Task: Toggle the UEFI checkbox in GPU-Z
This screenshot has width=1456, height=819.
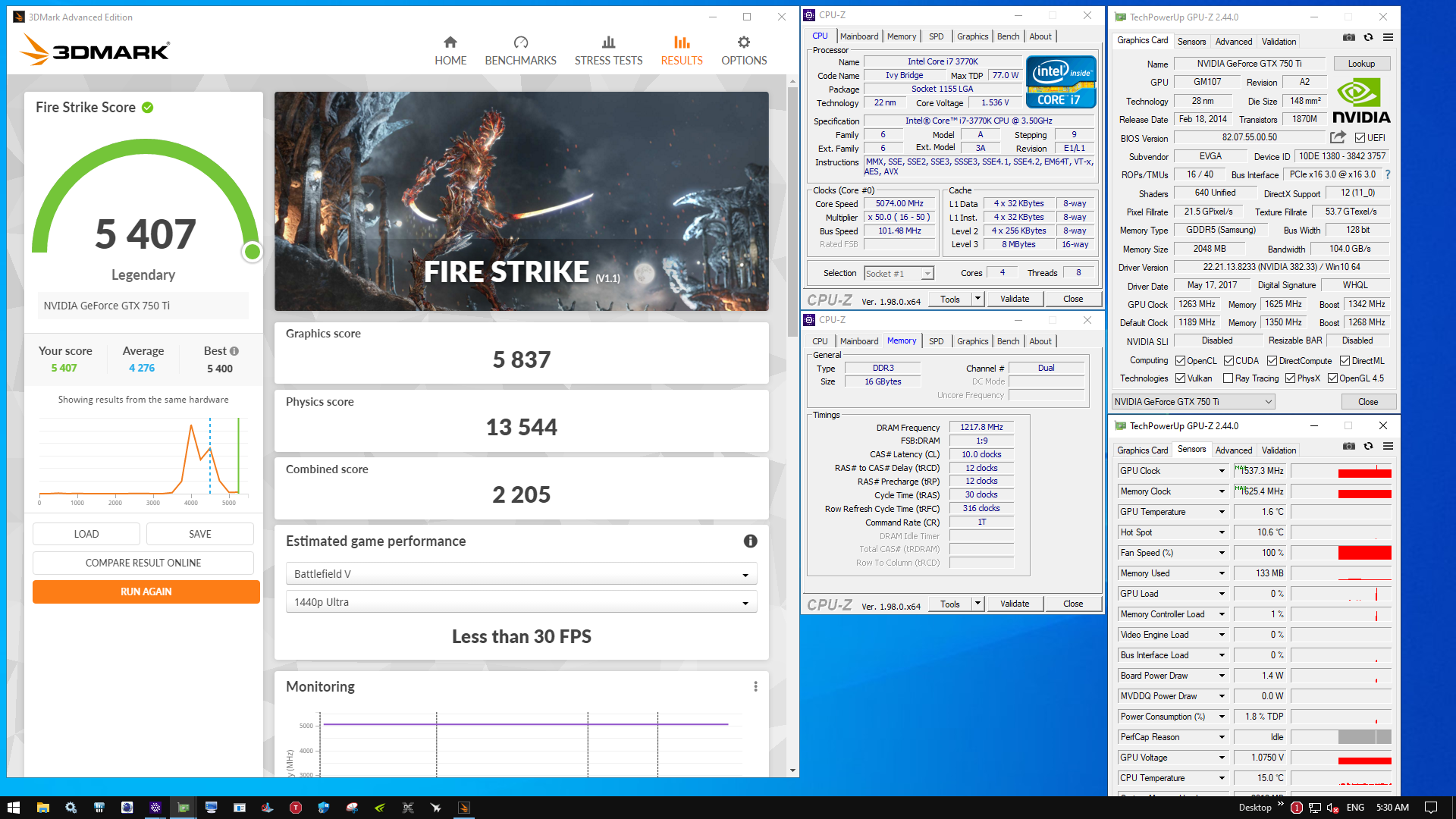Action: point(1360,138)
